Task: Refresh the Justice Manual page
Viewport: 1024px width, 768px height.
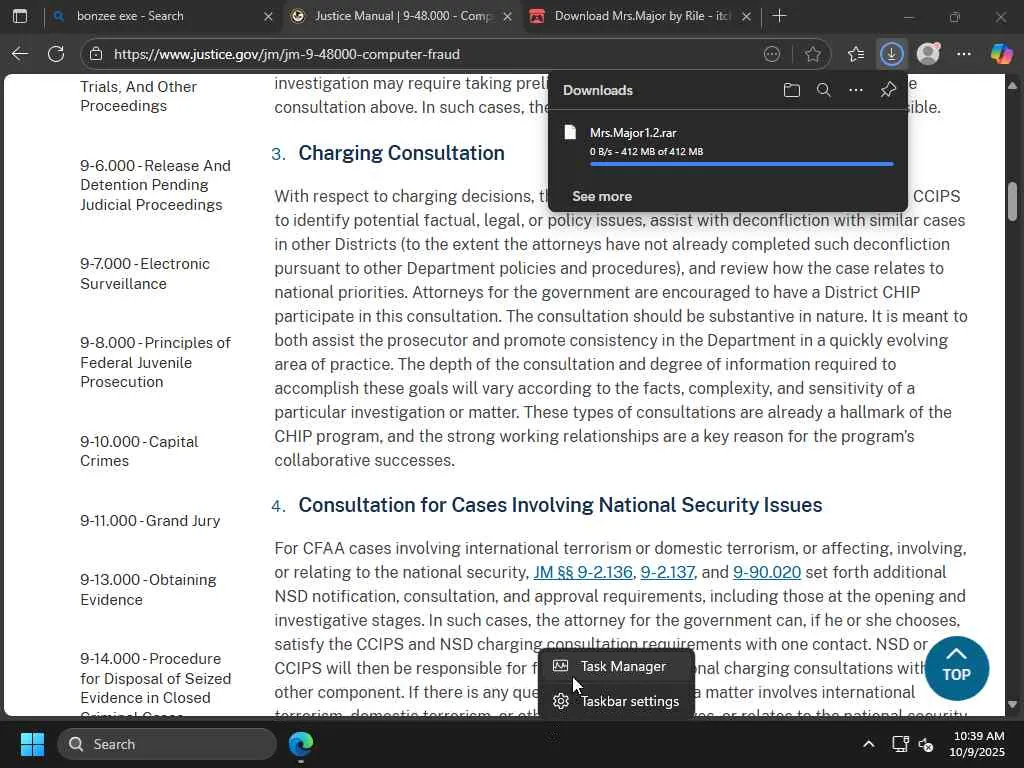Action: [56, 54]
